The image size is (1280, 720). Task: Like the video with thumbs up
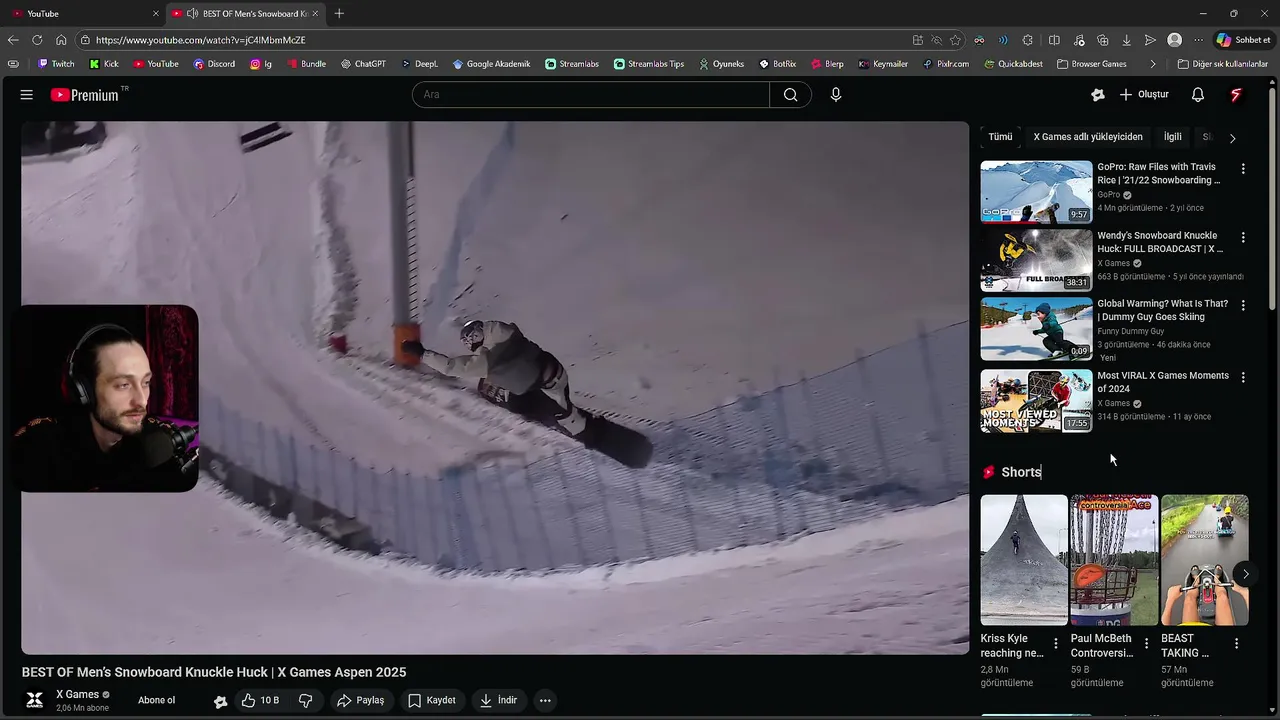pos(259,700)
